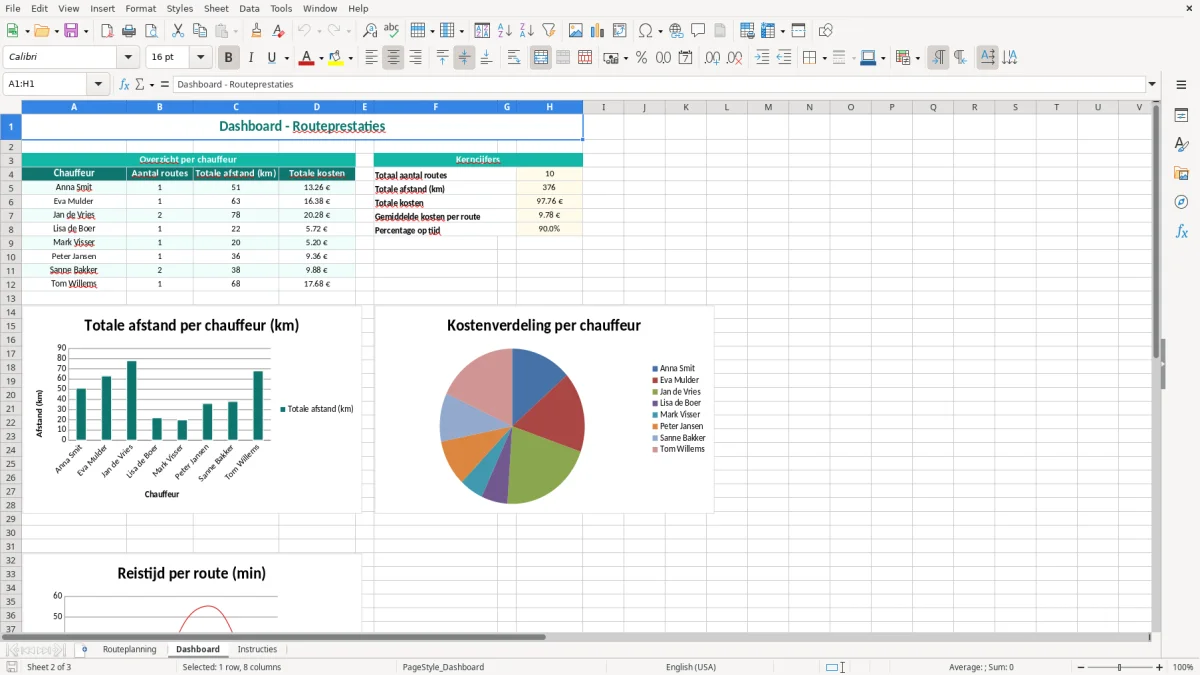Select the Clone Formatting paintbrush
Image resolution: width=1200 pixels, height=675 pixels.
click(x=257, y=31)
